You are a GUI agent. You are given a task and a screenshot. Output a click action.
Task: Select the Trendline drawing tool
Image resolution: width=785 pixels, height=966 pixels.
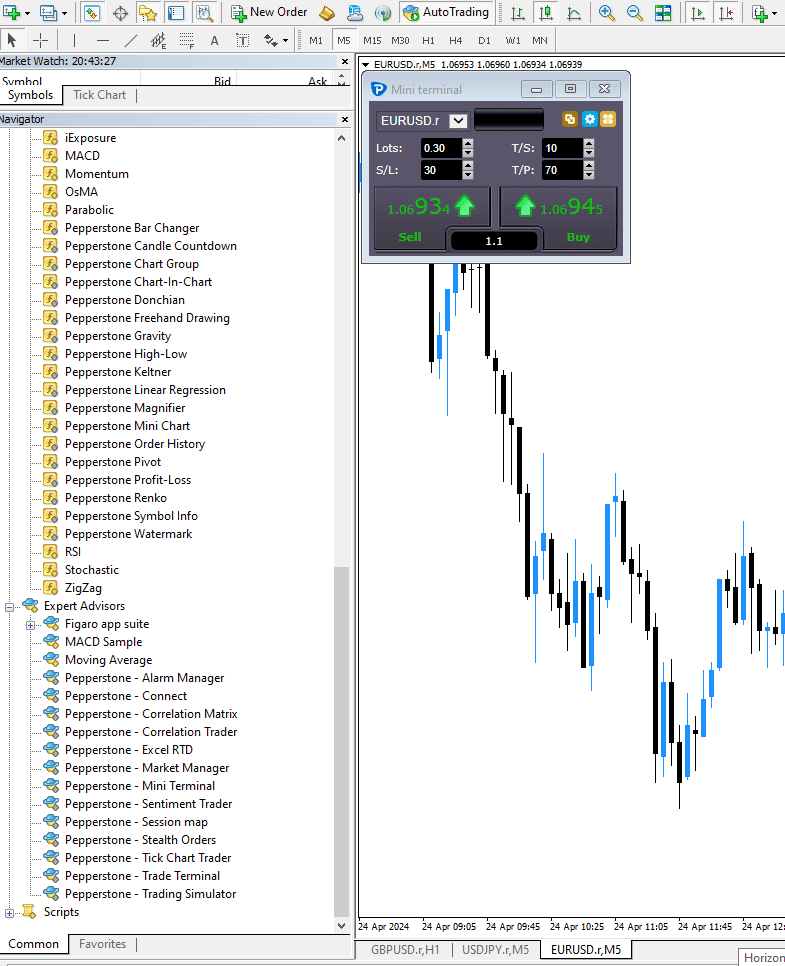131,41
